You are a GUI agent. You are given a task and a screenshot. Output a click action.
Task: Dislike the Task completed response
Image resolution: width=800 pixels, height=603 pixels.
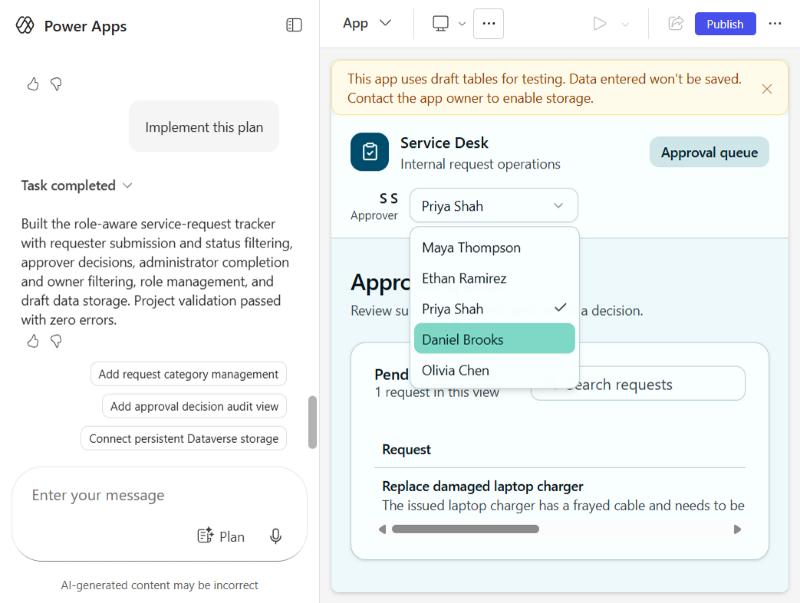pos(56,341)
